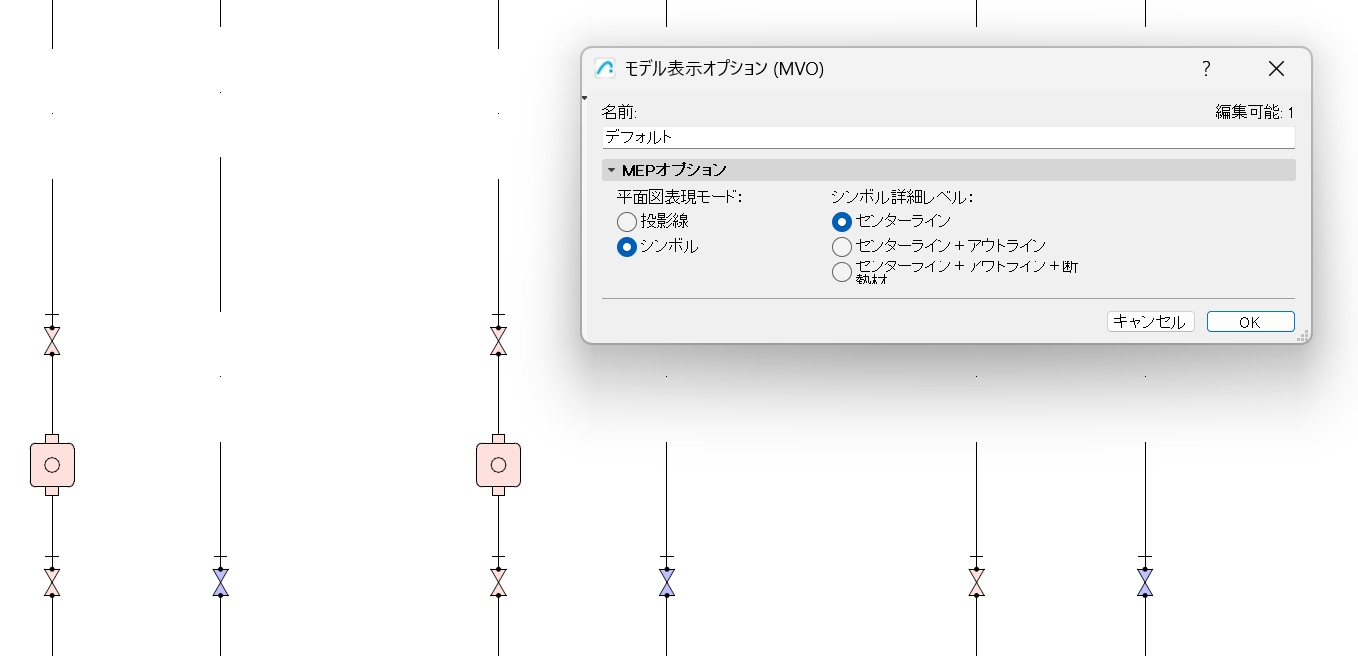Collapse the MEPオプション section
This screenshot has width=1358, height=656.
(x=613, y=170)
